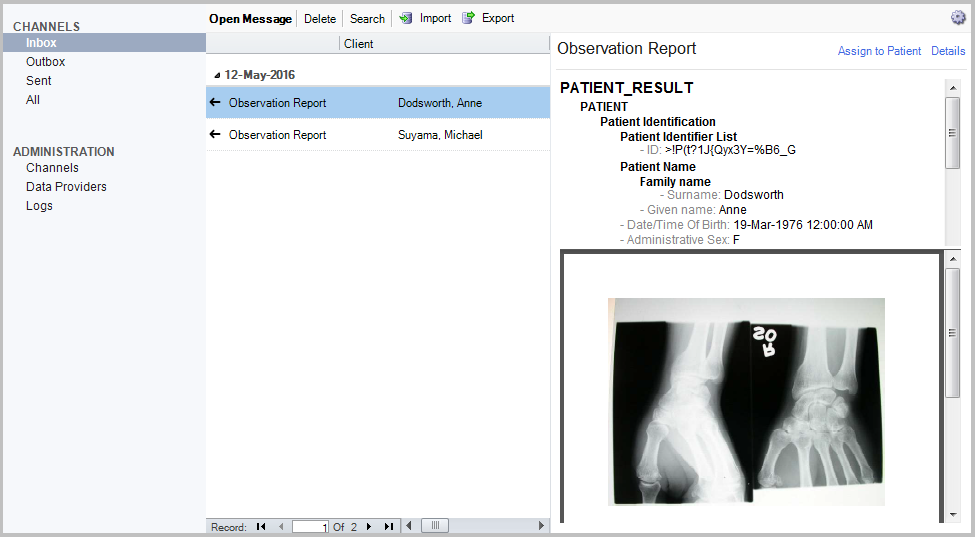Jump to first record with navigator button
Image resolution: width=975 pixels, height=537 pixels.
[x=261, y=526]
